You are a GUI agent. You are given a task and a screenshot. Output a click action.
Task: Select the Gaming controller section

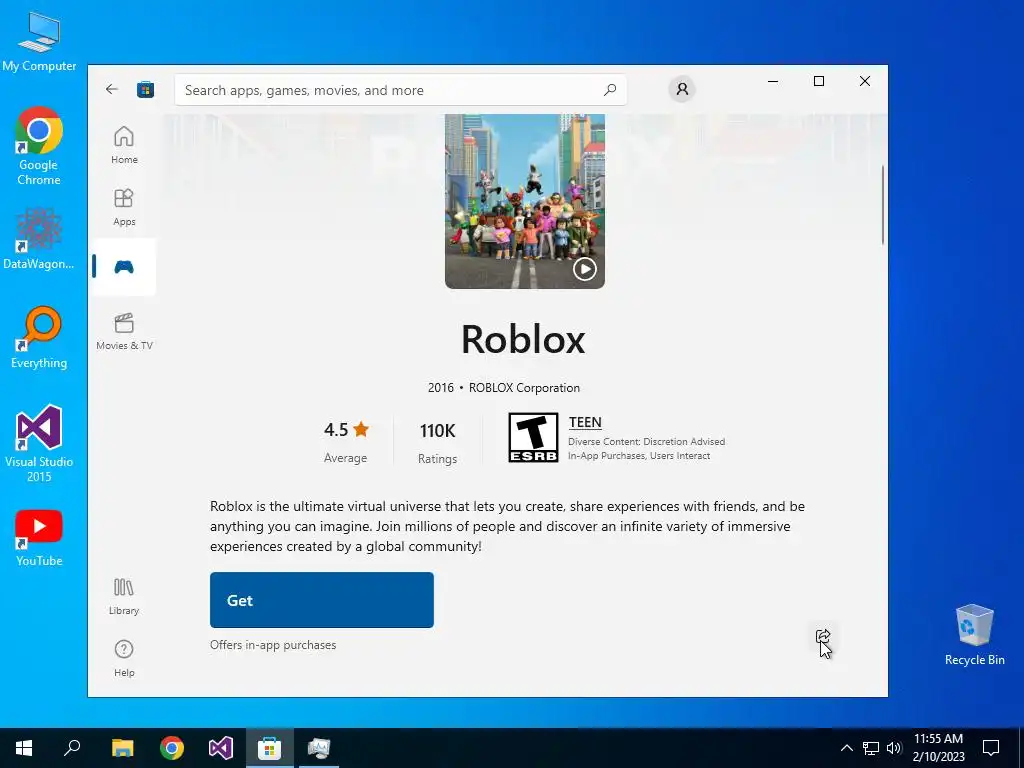[x=124, y=266]
